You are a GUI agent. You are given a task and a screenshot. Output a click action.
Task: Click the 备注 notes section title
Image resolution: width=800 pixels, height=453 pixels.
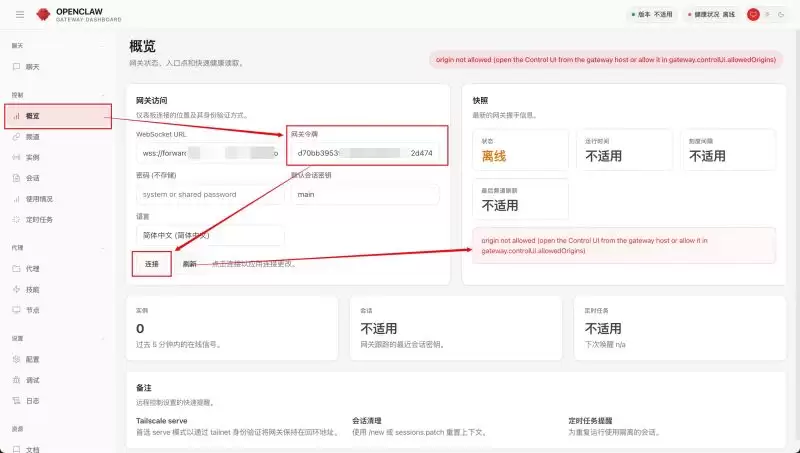(144, 388)
